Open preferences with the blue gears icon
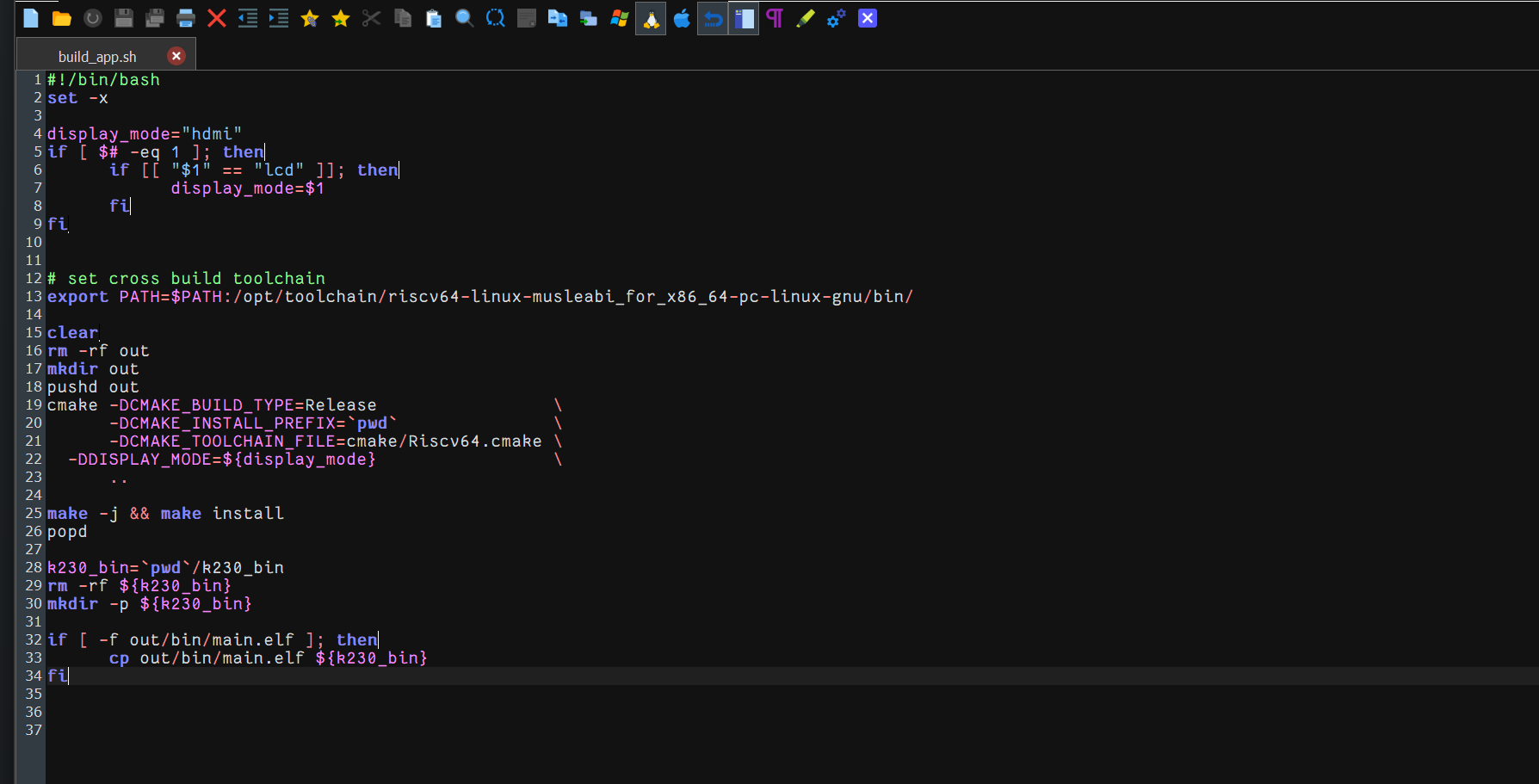 pyautogui.click(x=837, y=18)
